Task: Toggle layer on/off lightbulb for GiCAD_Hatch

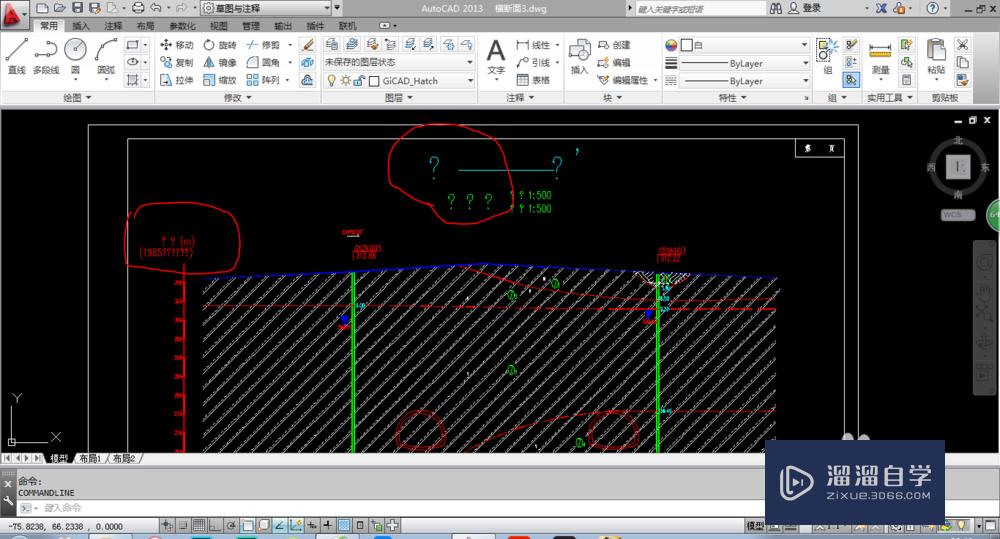Action: tap(331, 80)
